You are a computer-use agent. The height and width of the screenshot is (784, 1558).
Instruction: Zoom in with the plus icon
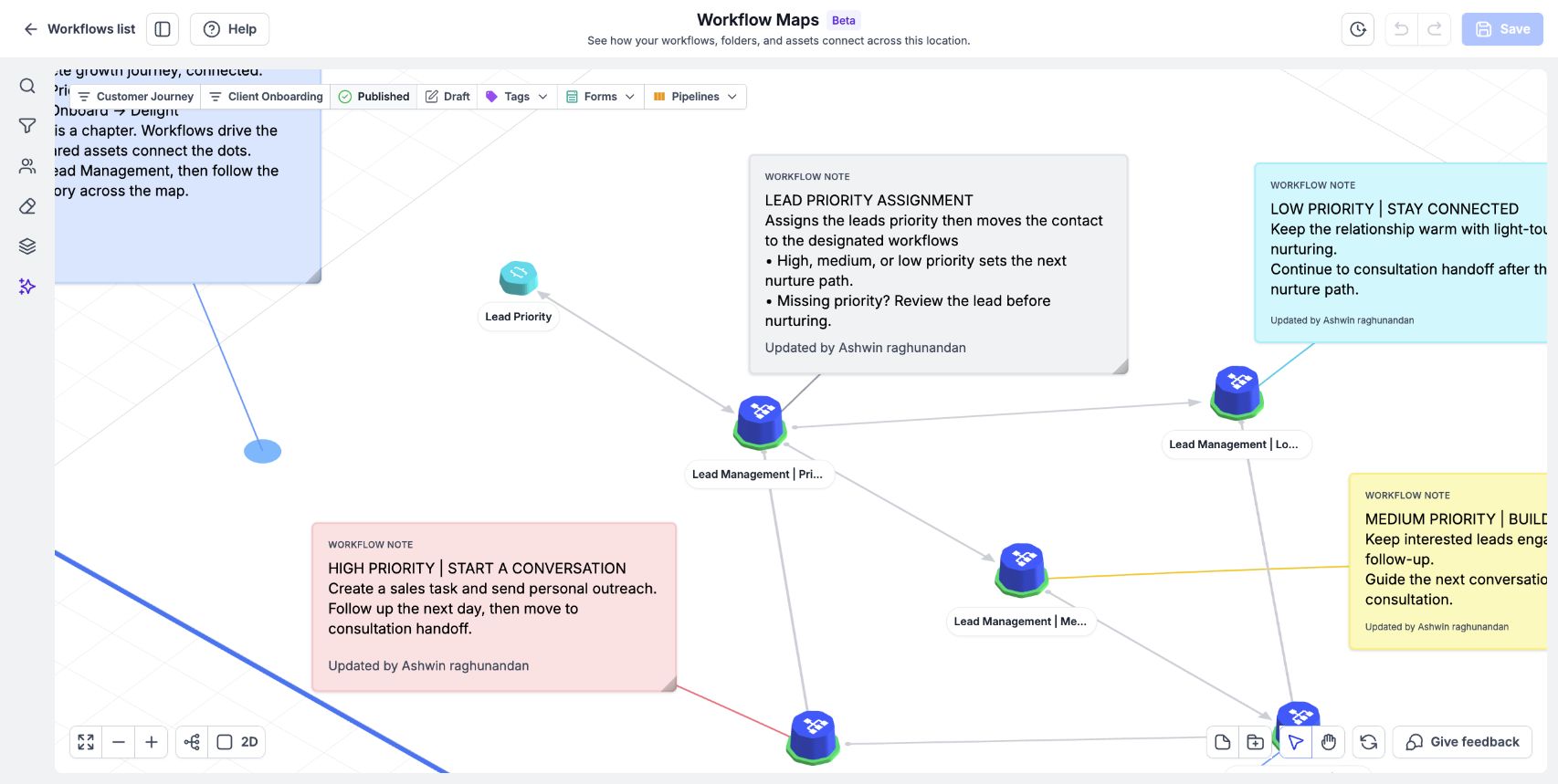point(152,742)
